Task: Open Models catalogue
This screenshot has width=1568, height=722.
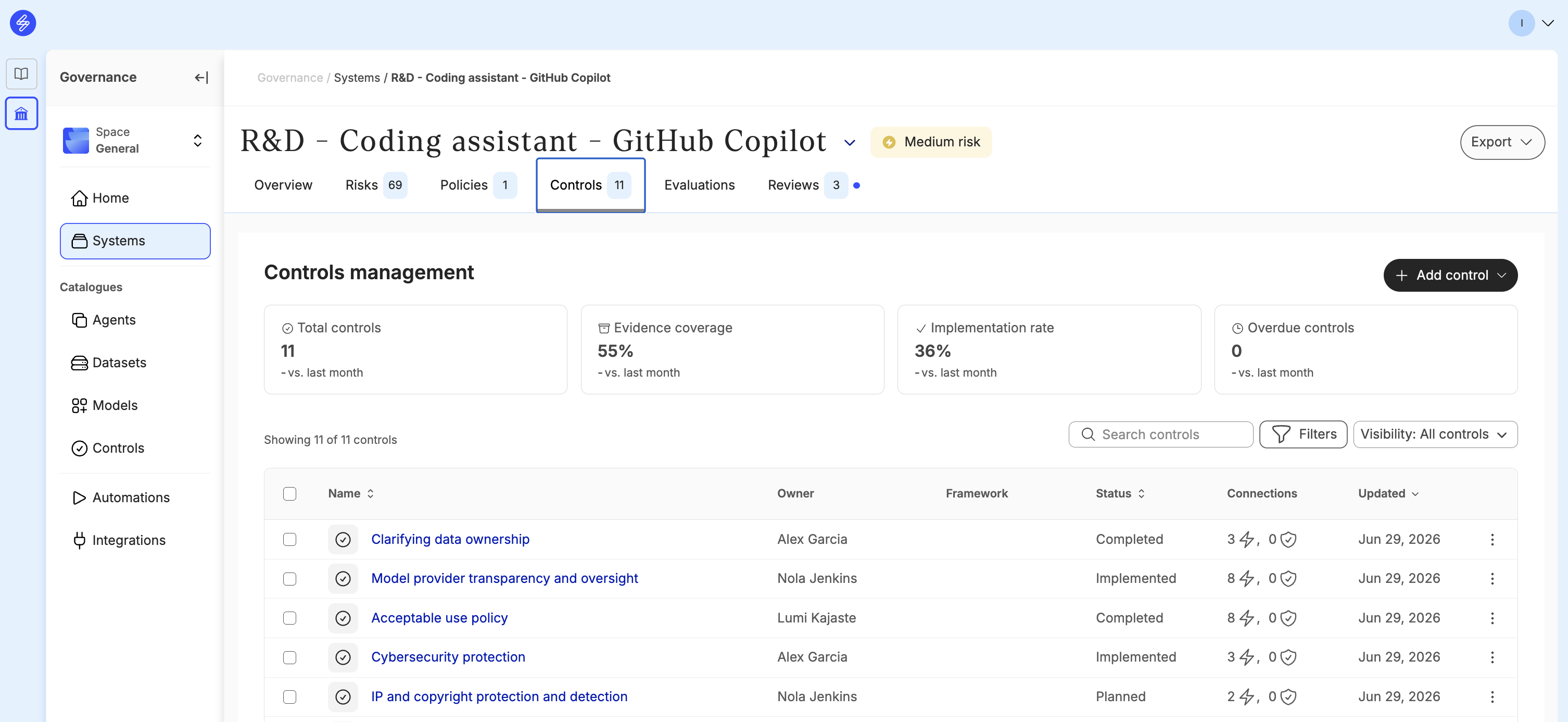Action: 135,405
